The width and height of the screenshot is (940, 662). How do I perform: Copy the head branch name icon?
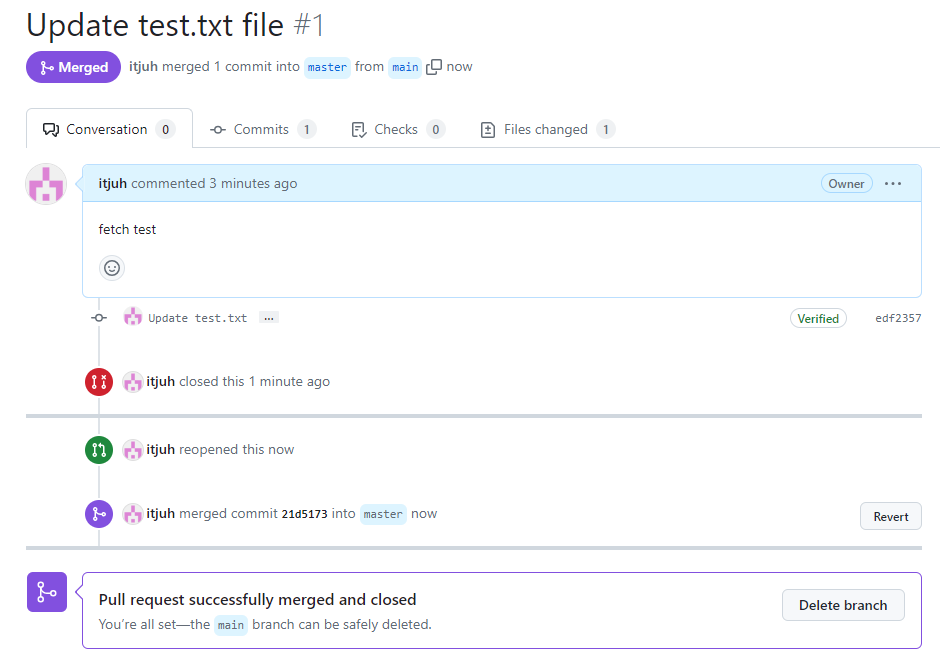pyautogui.click(x=433, y=67)
